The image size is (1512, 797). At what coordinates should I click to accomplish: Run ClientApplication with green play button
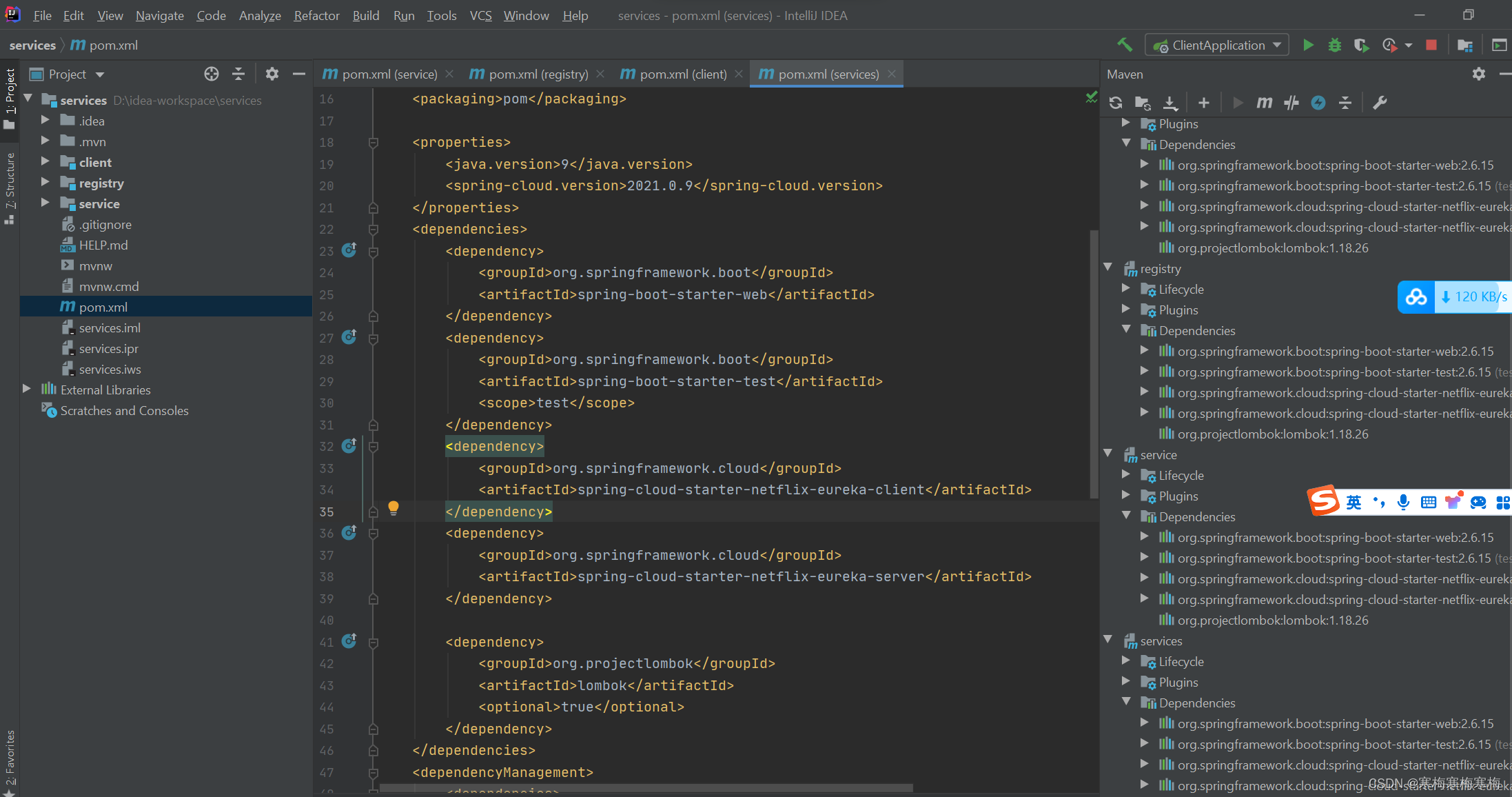pyautogui.click(x=1308, y=45)
